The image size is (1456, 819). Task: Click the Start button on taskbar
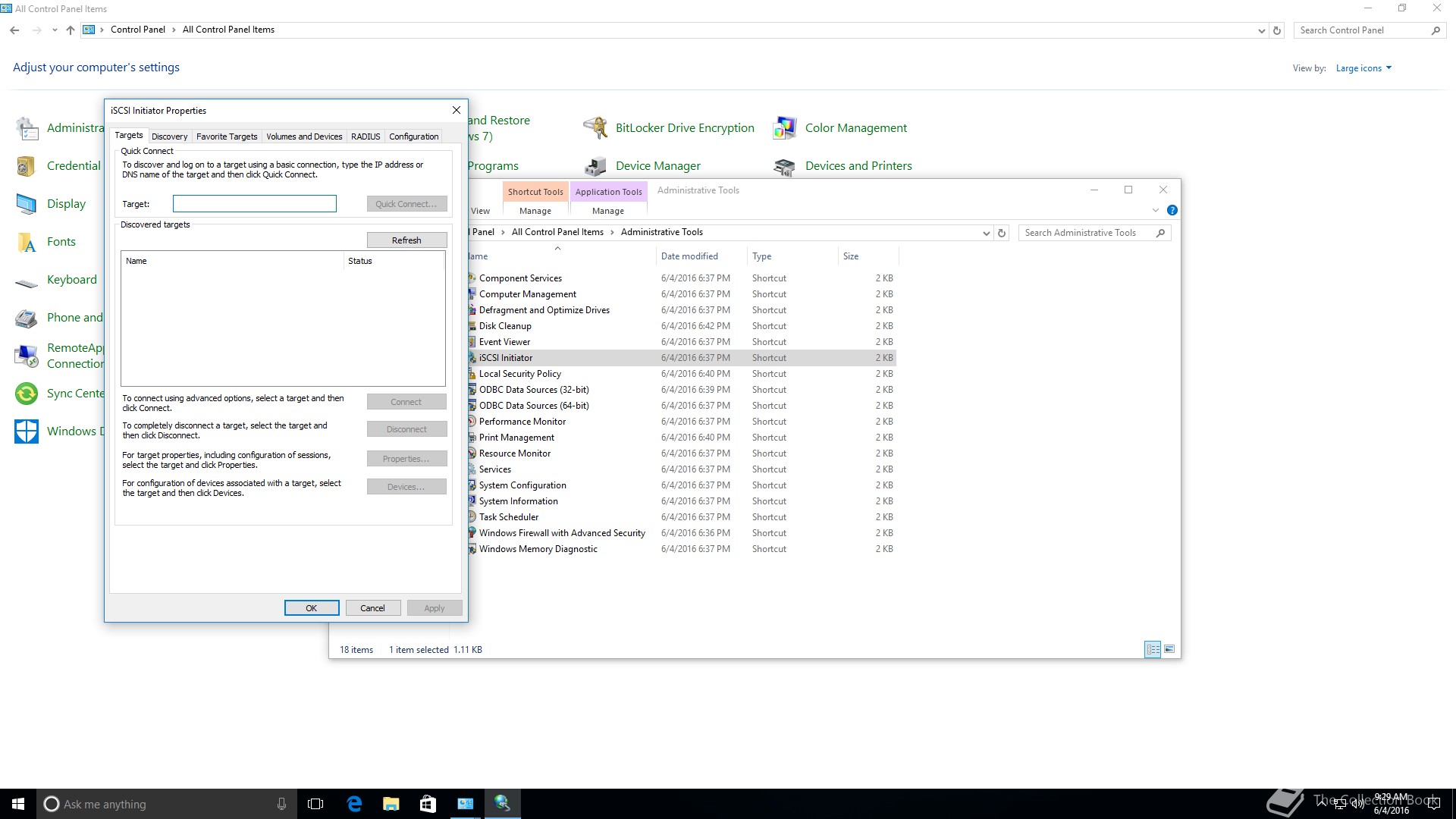pyautogui.click(x=18, y=804)
